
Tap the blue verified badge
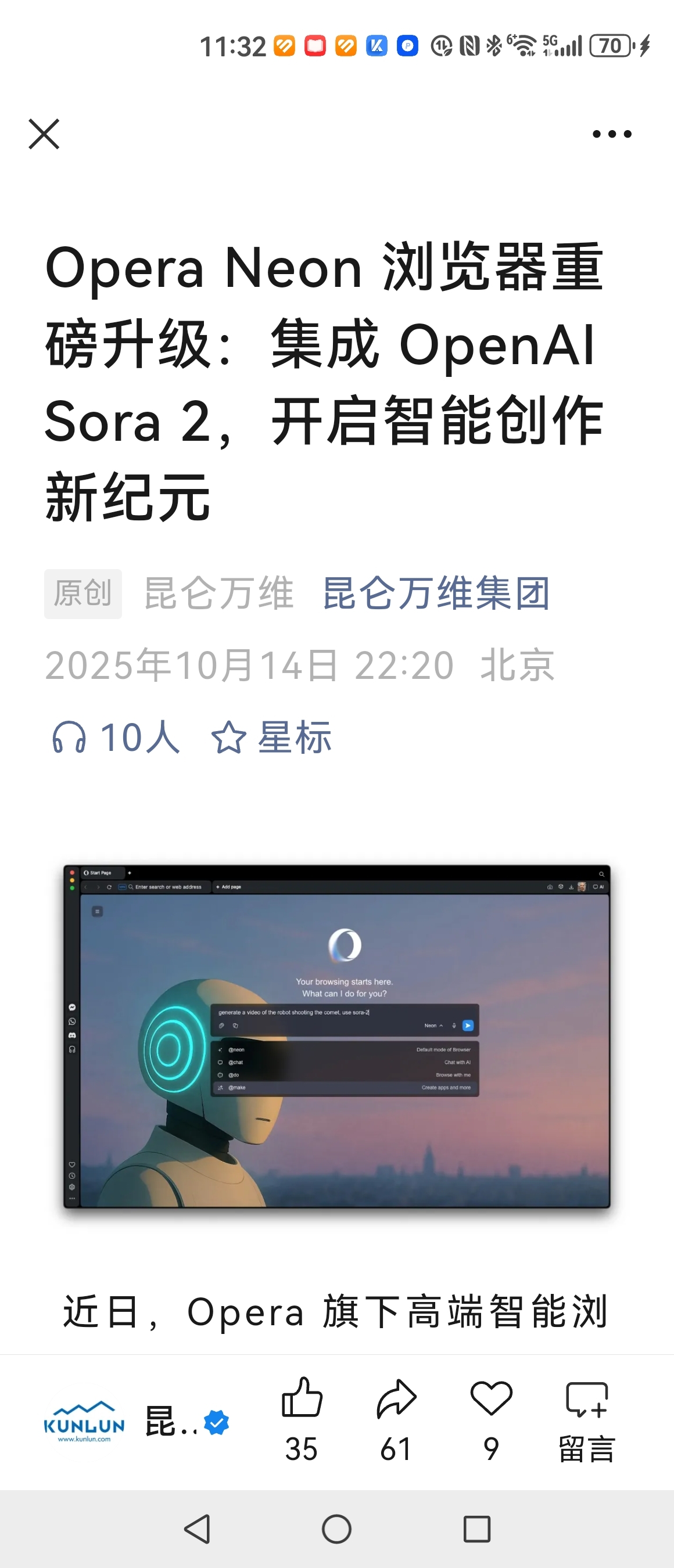216,1422
